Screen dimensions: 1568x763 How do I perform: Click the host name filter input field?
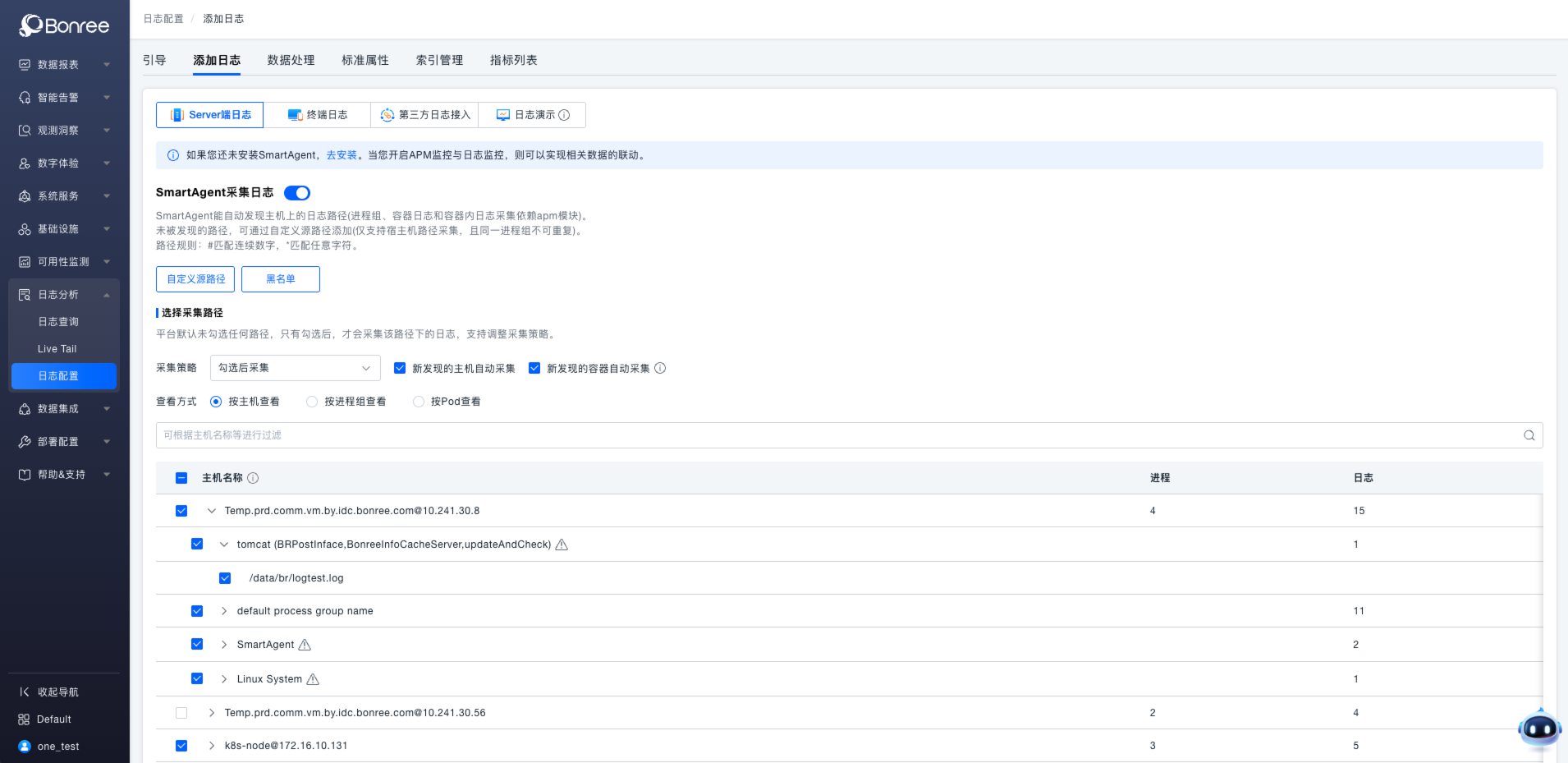tap(821, 435)
